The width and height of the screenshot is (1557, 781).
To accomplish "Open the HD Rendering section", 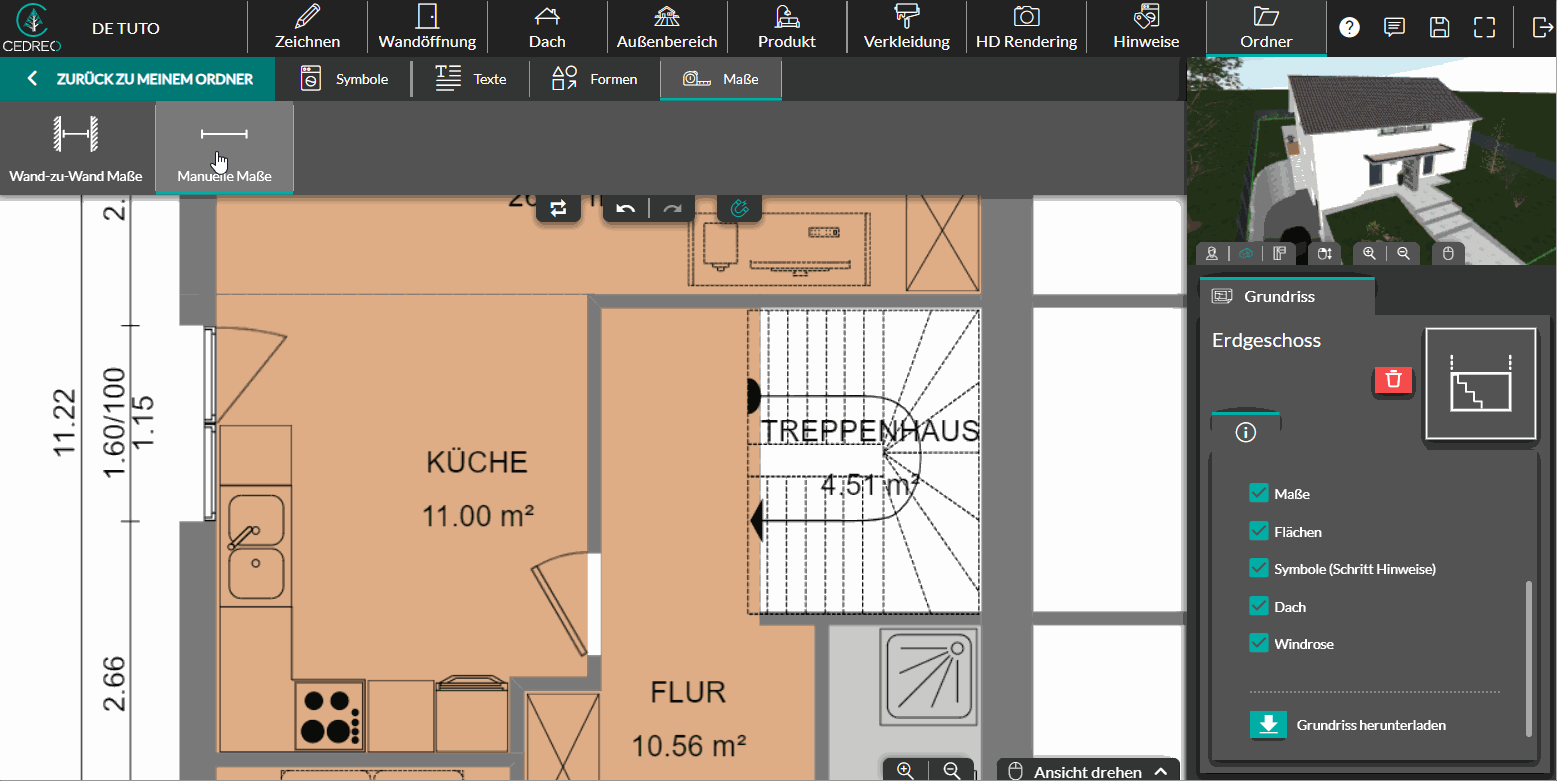I will click(x=1026, y=28).
